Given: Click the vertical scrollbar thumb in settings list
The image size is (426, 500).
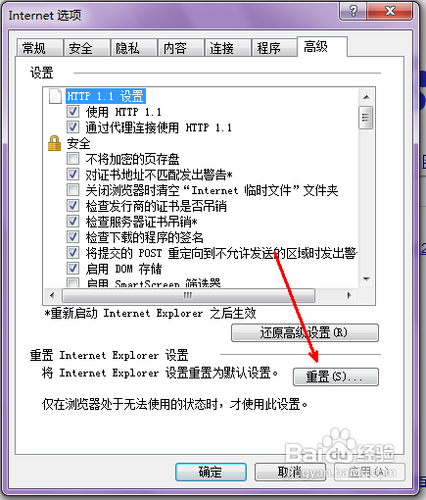Looking at the screenshot, I should point(366,117).
